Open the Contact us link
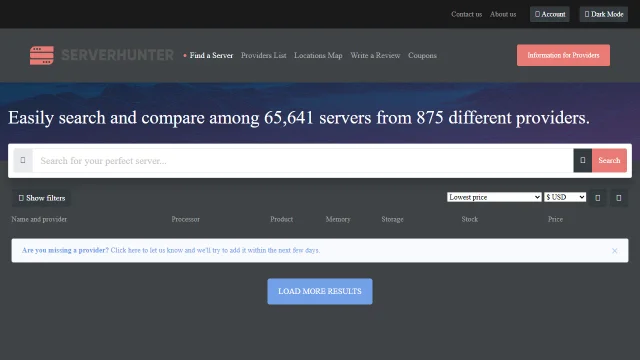 [467, 14]
